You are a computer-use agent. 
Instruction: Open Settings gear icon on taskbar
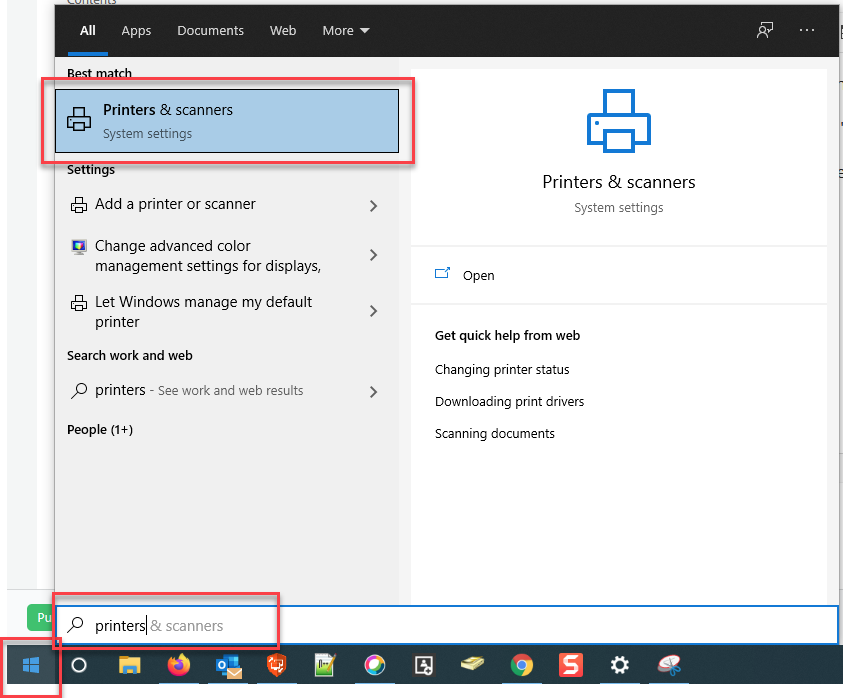(x=620, y=665)
